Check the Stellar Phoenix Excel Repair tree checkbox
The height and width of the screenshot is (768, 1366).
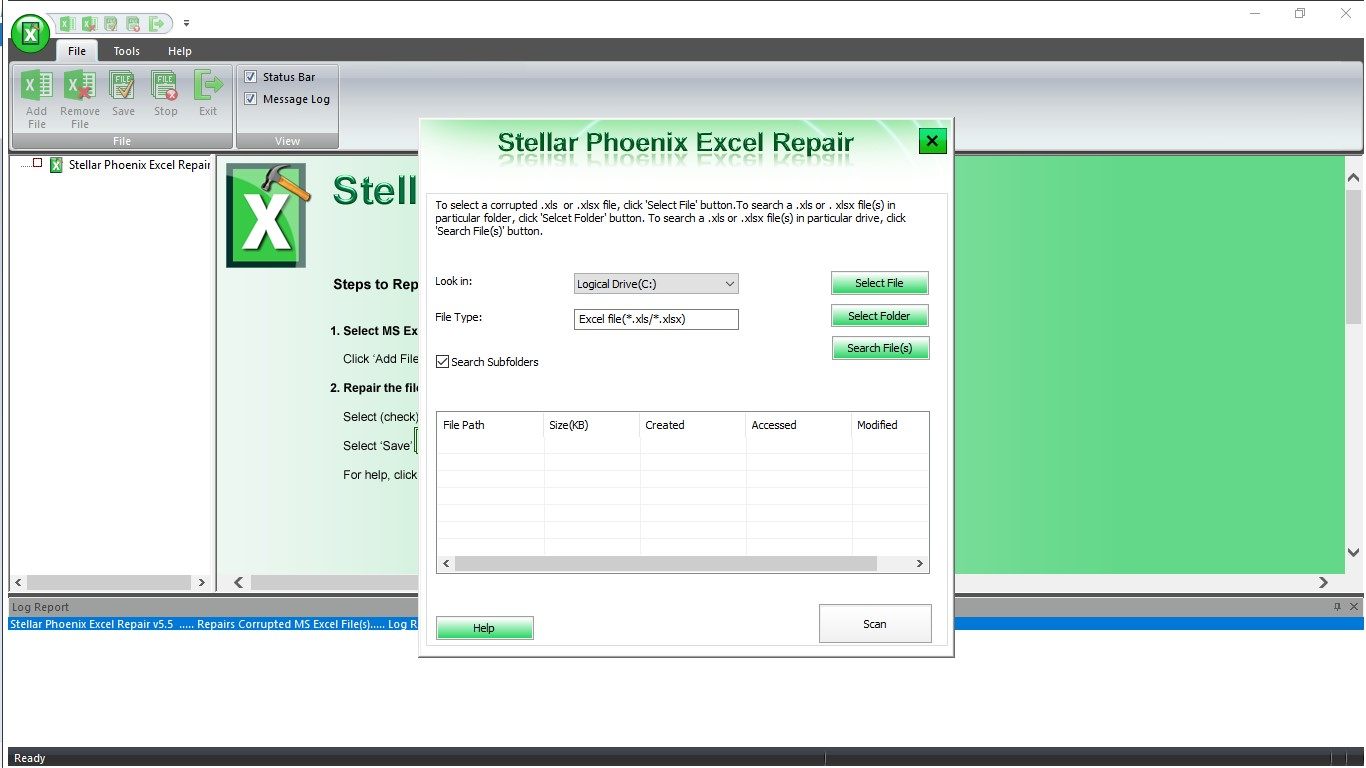click(38, 163)
